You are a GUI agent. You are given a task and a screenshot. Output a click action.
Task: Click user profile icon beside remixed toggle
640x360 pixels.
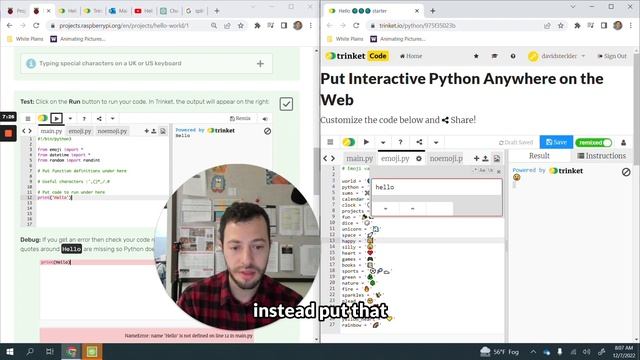[623, 142]
